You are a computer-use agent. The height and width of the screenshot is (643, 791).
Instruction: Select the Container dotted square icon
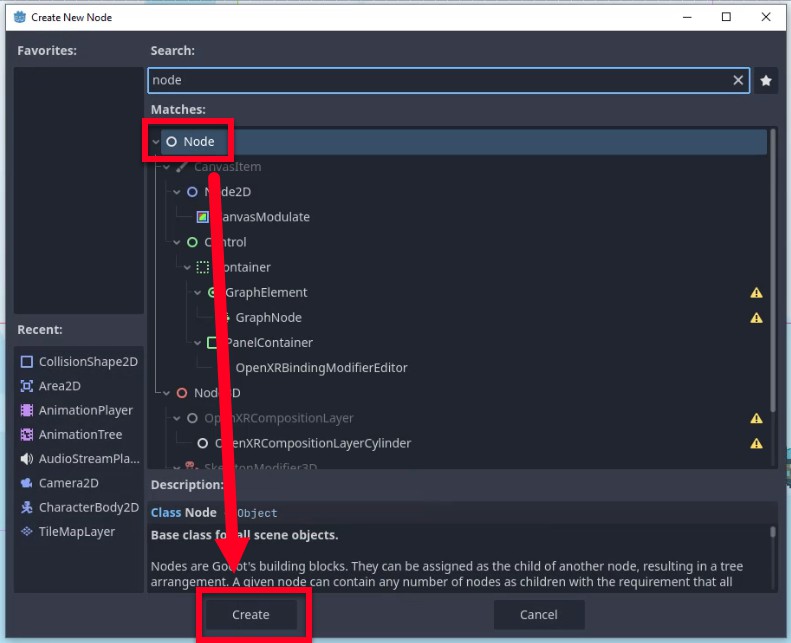pyautogui.click(x=202, y=267)
